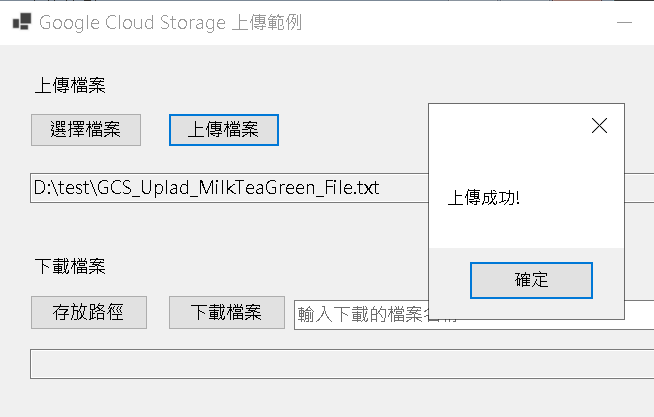Screen dimensions: 654x417
Task: Click the empty download path box at the bottom
Action: (342, 364)
